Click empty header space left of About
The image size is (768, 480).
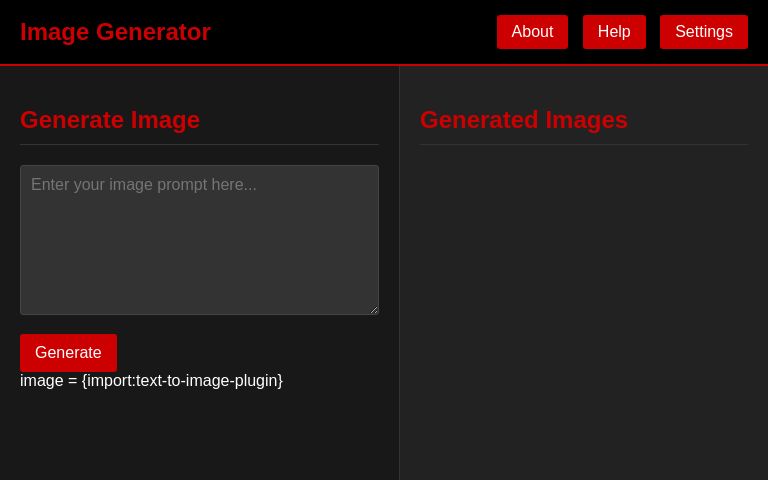350,32
